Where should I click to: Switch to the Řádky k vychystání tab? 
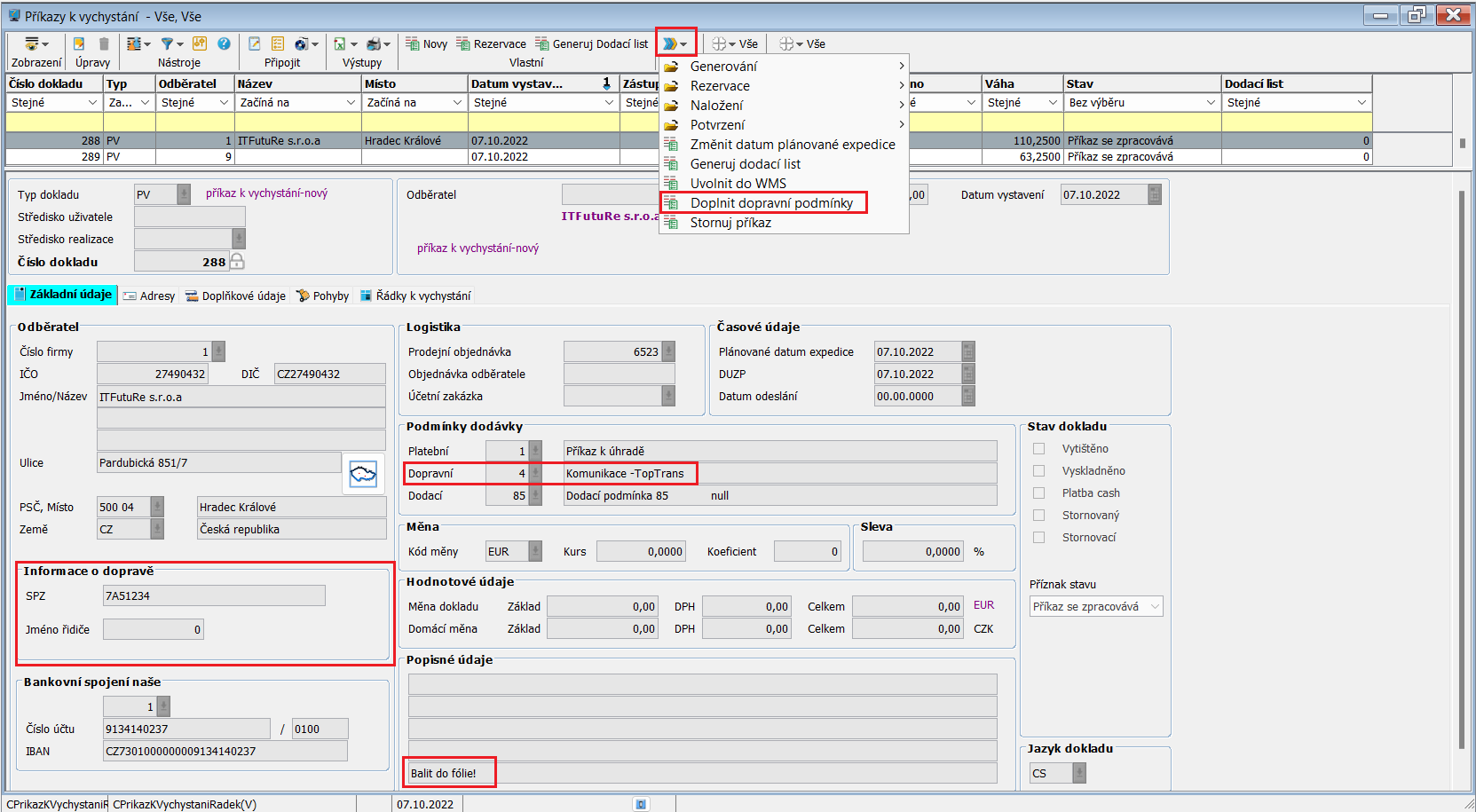coord(415,296)
